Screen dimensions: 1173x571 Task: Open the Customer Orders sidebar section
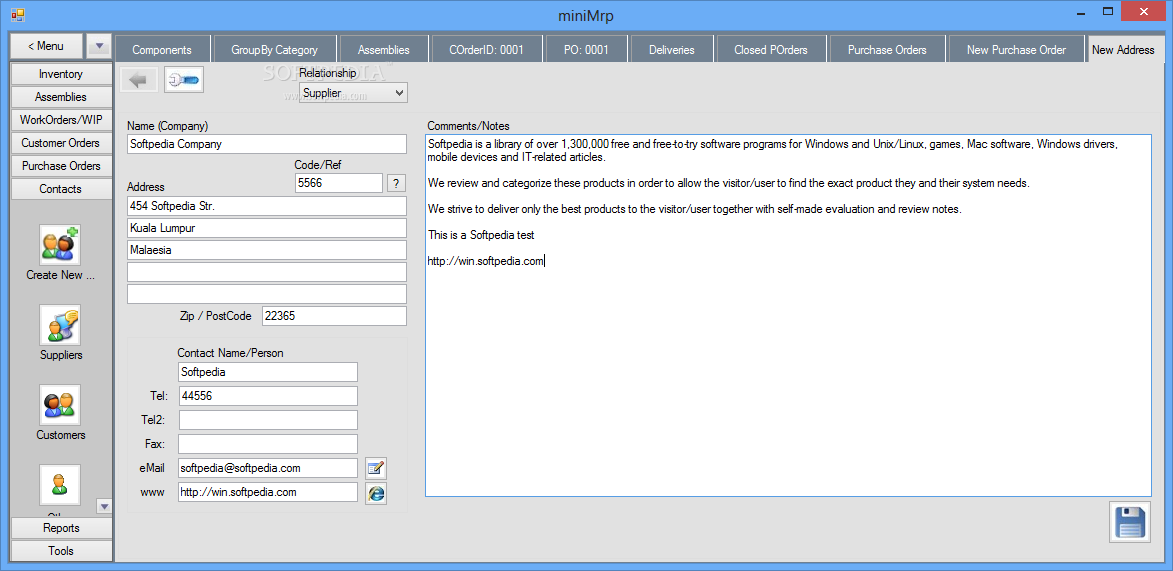61,143
